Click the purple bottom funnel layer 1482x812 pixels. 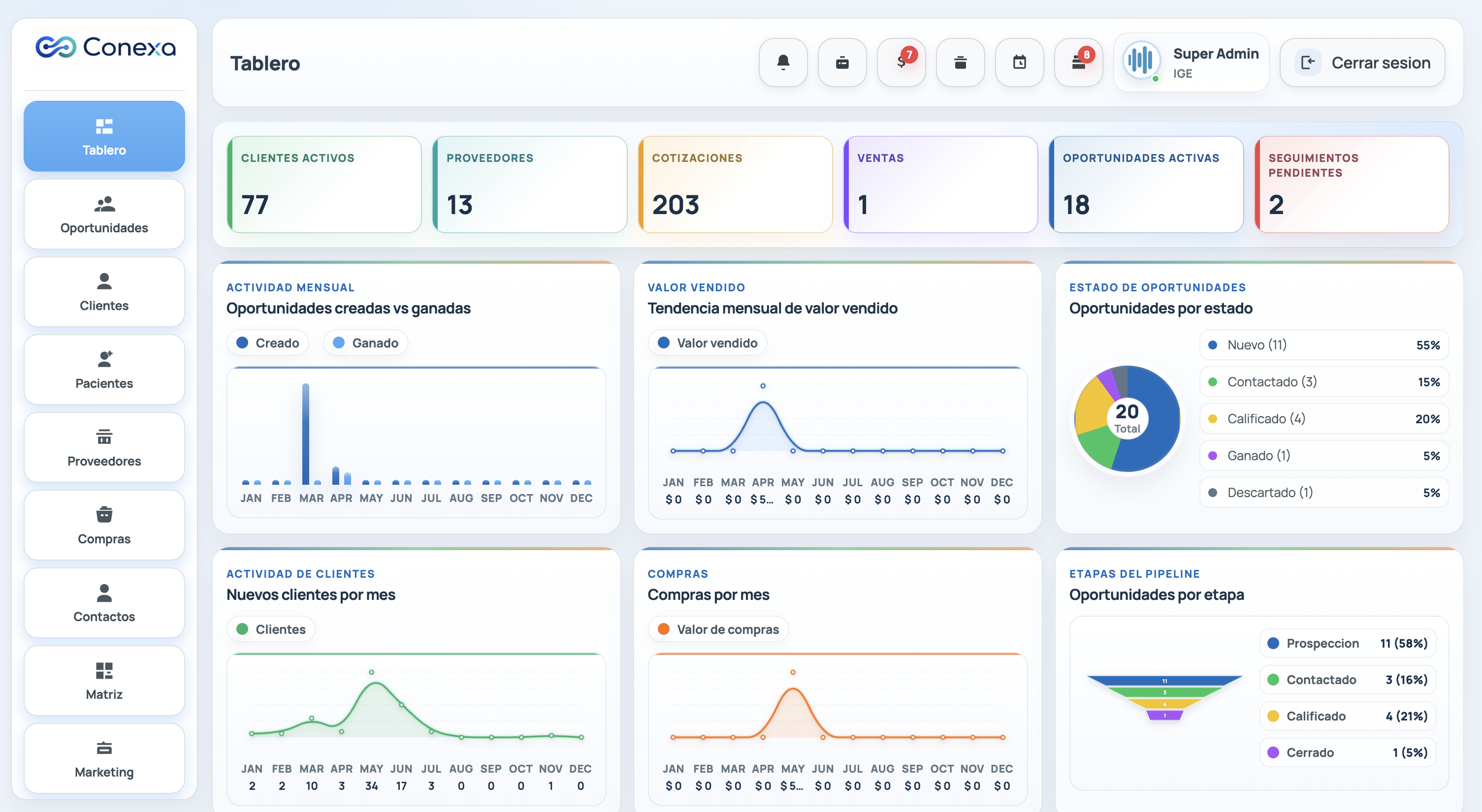[1164, 716]
